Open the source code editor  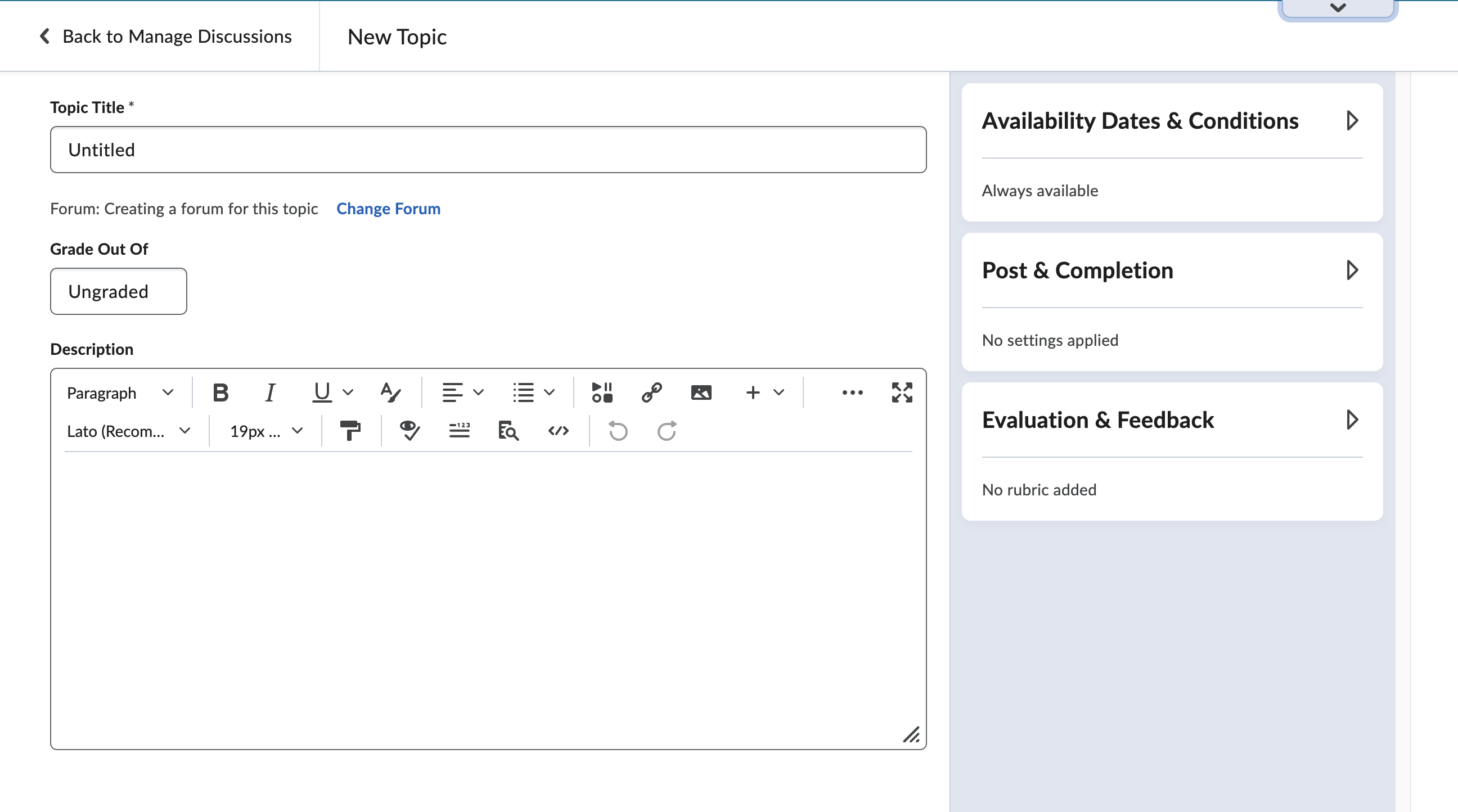pyautogui.click(x=559, y=431)
